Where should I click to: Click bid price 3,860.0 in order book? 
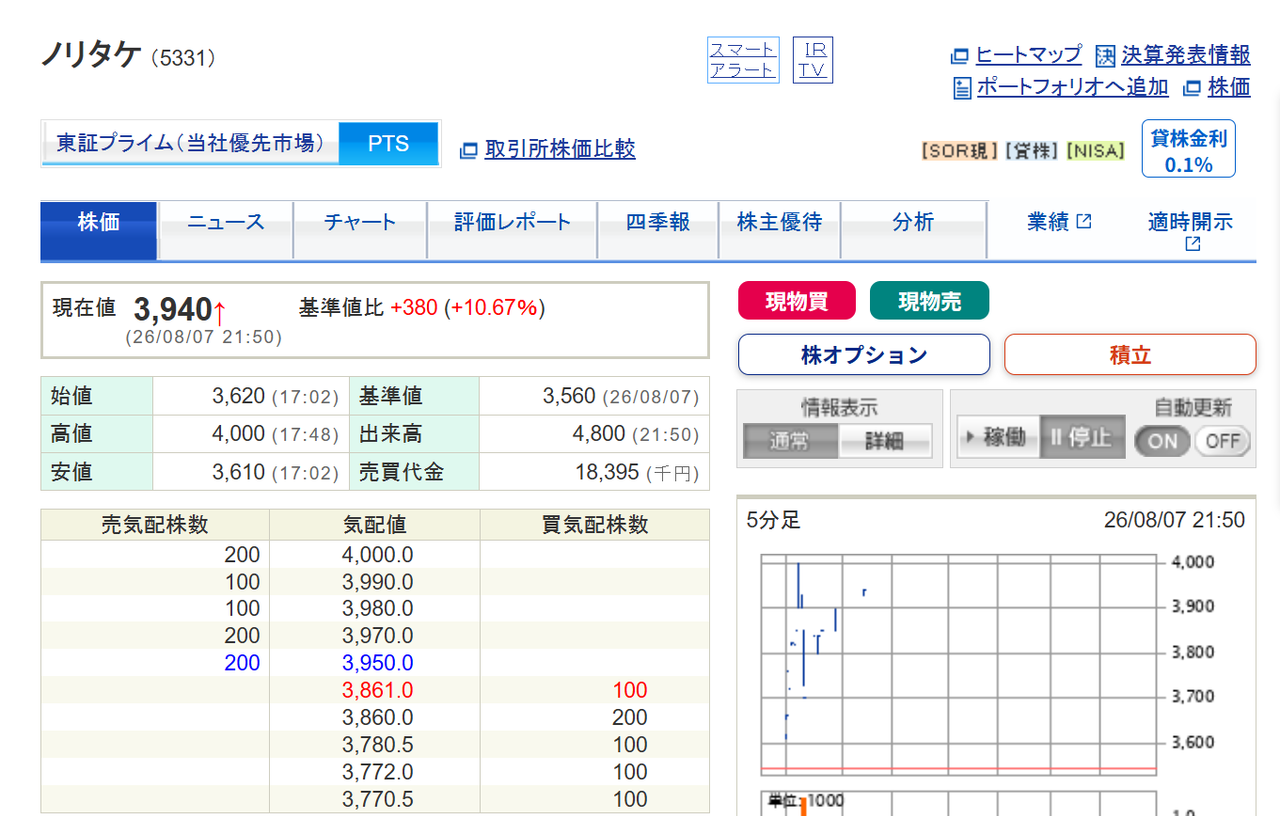(x=378, y=717)
